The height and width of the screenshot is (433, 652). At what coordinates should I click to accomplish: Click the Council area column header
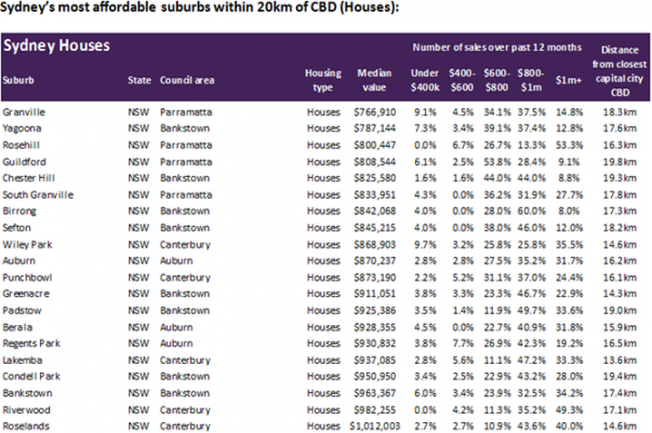(x=187, y=80)
